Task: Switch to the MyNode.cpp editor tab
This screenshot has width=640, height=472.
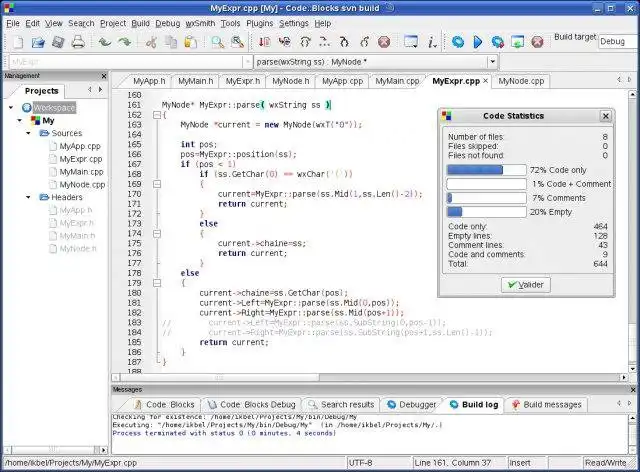Action: pyautogui.click(x=521, y=81)
